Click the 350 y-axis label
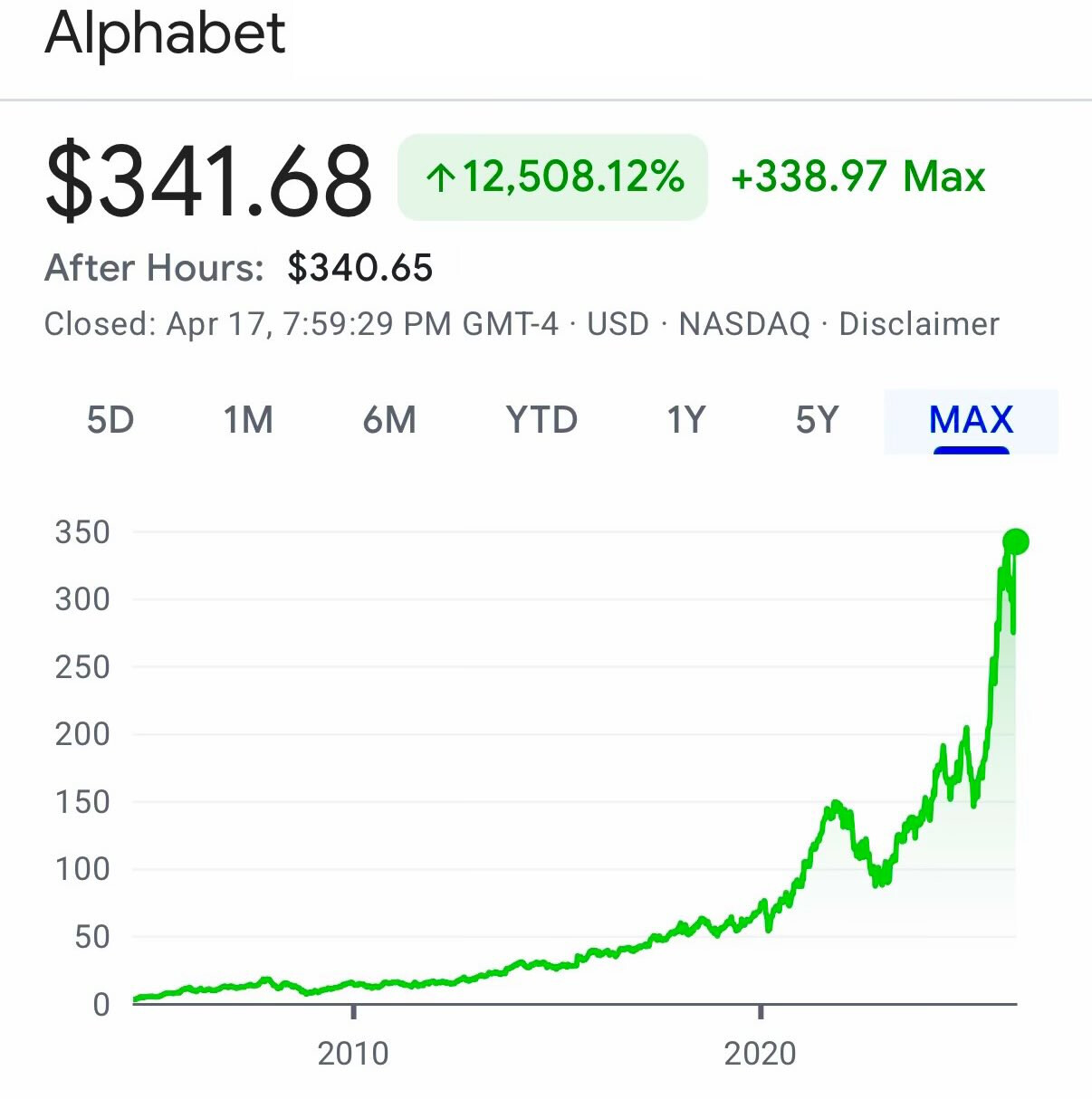 coord(82,532)
